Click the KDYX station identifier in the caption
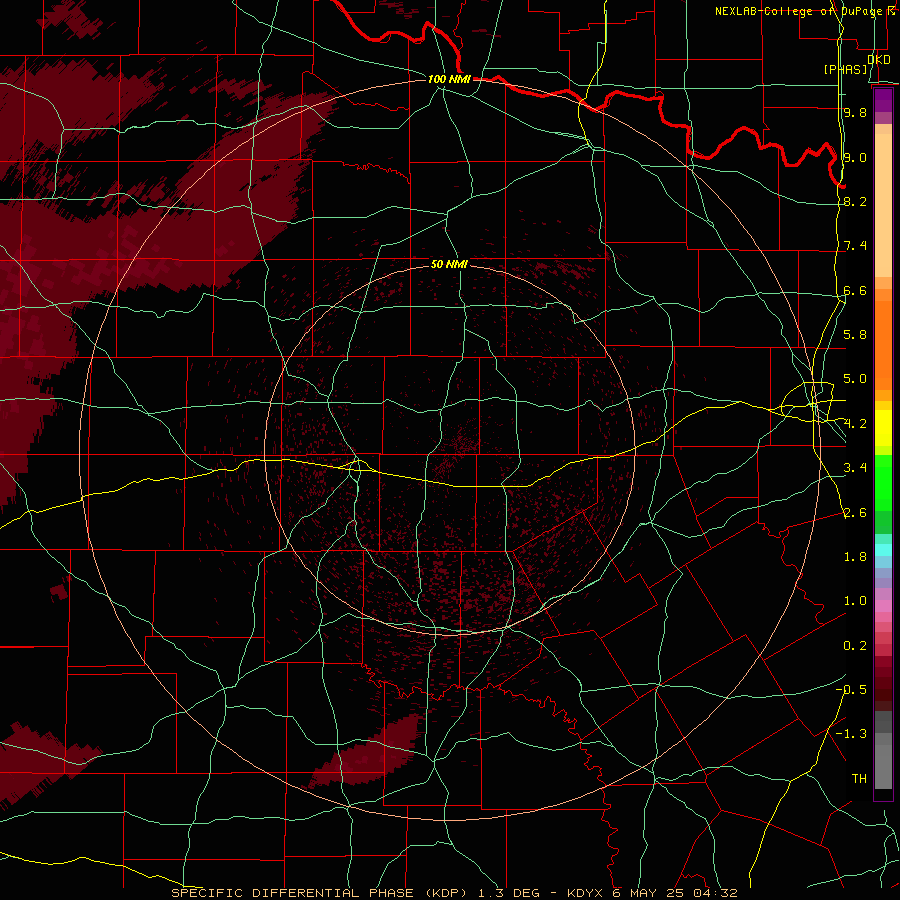Viewport: 900px width, 900px height. tap(585, 893)
